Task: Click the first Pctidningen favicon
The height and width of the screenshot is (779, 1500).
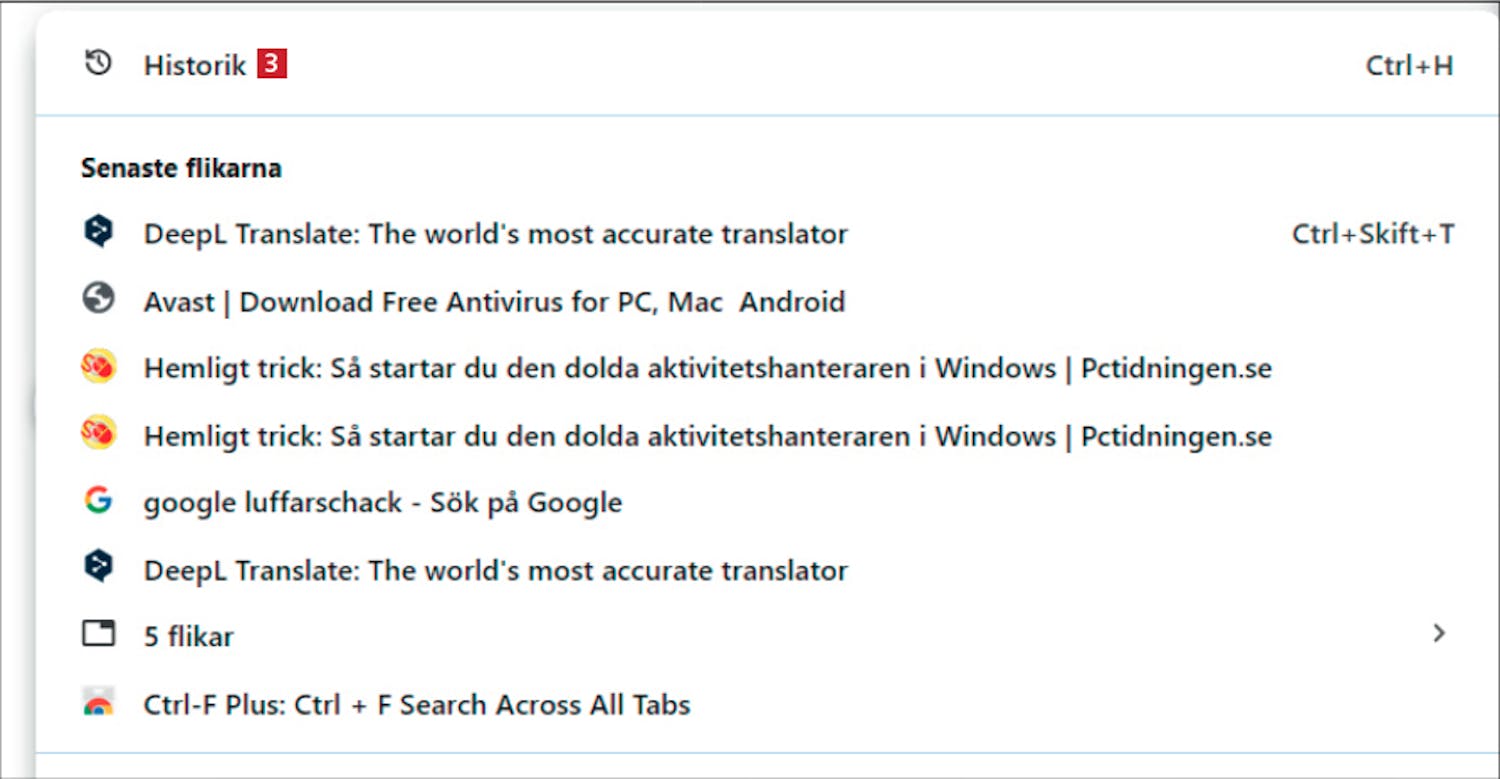Action: (x=98, y=367)
